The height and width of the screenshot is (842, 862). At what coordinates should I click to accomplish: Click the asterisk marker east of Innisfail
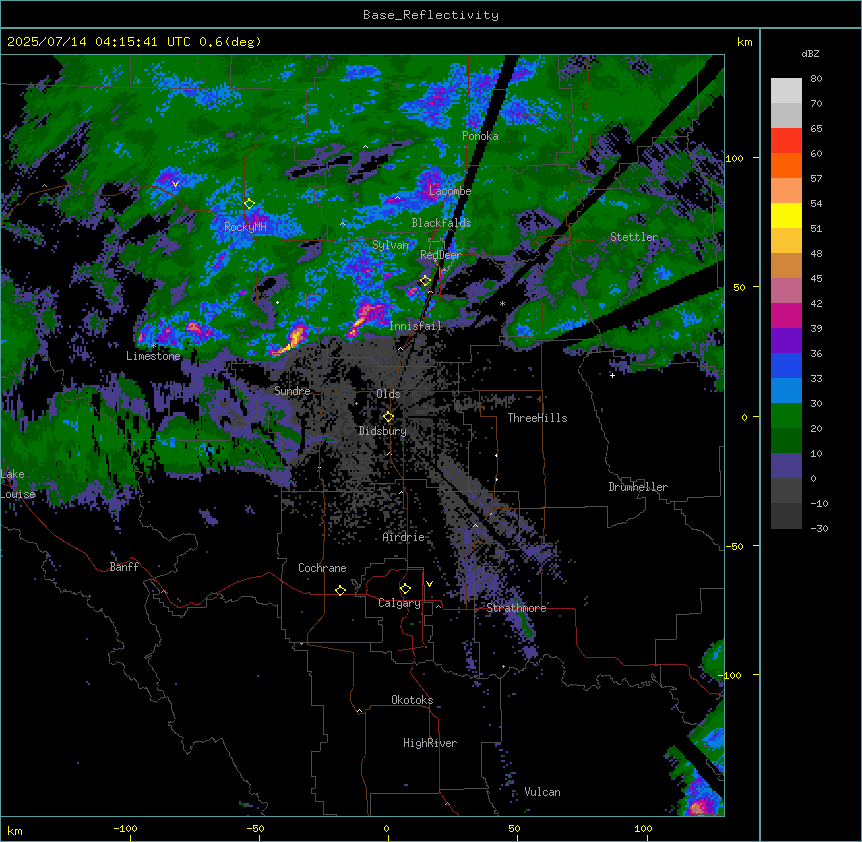(502, 303)
